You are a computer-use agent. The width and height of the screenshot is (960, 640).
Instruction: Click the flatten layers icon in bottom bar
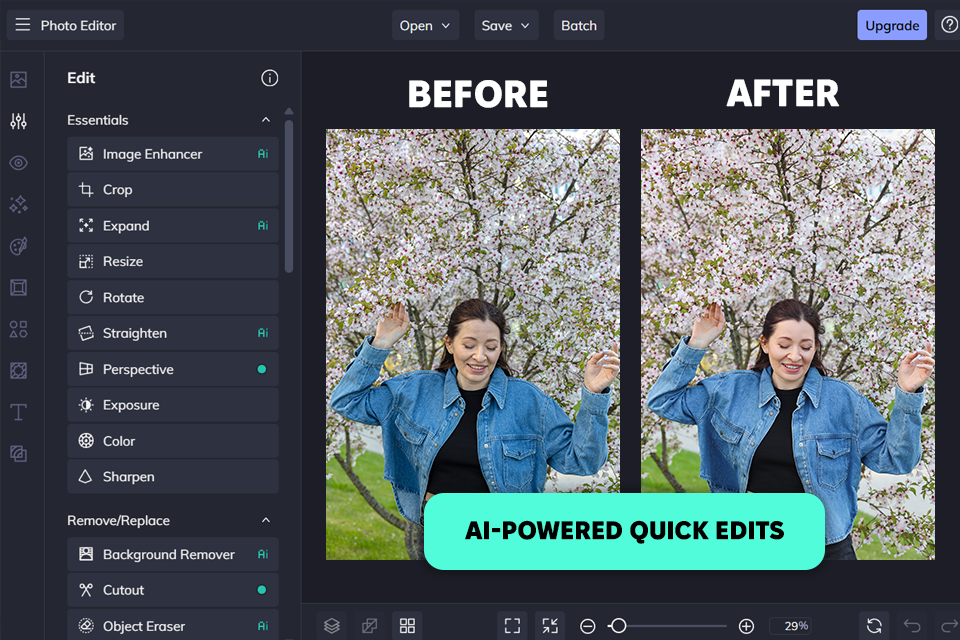[x=369, y=625]
